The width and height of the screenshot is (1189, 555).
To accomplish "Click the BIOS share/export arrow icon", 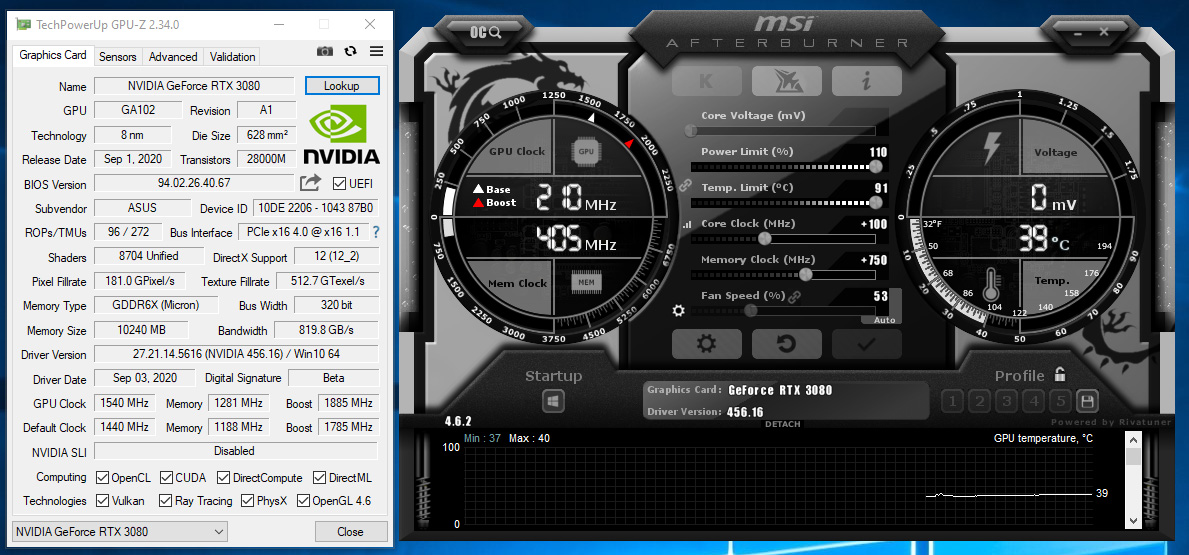I will pos(310,183).
